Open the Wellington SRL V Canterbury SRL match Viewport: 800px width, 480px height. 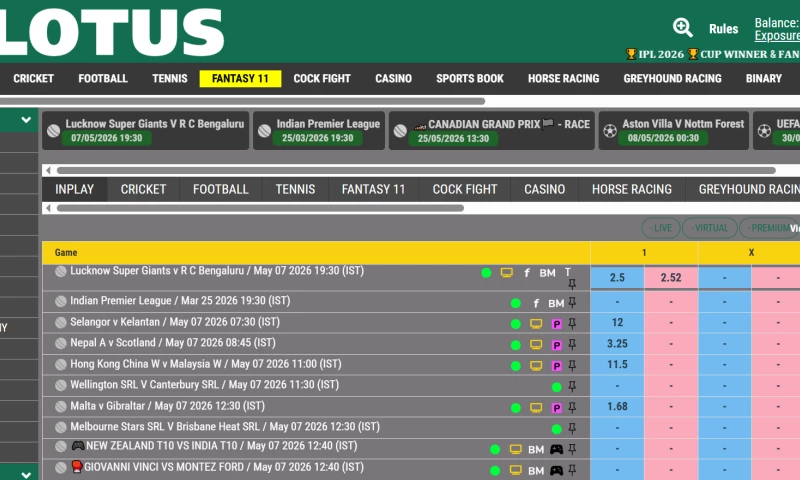pos(205,385)
